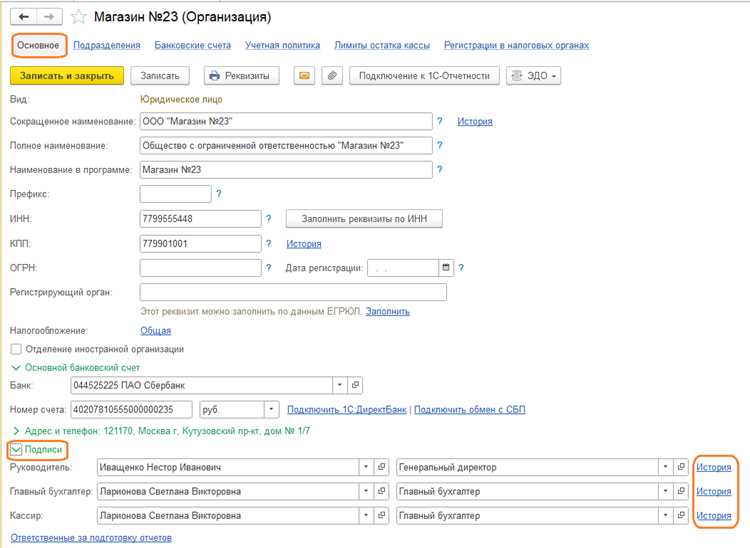
Task: Click the help question mark for Дата регистрации
Action: coord(461,268)
